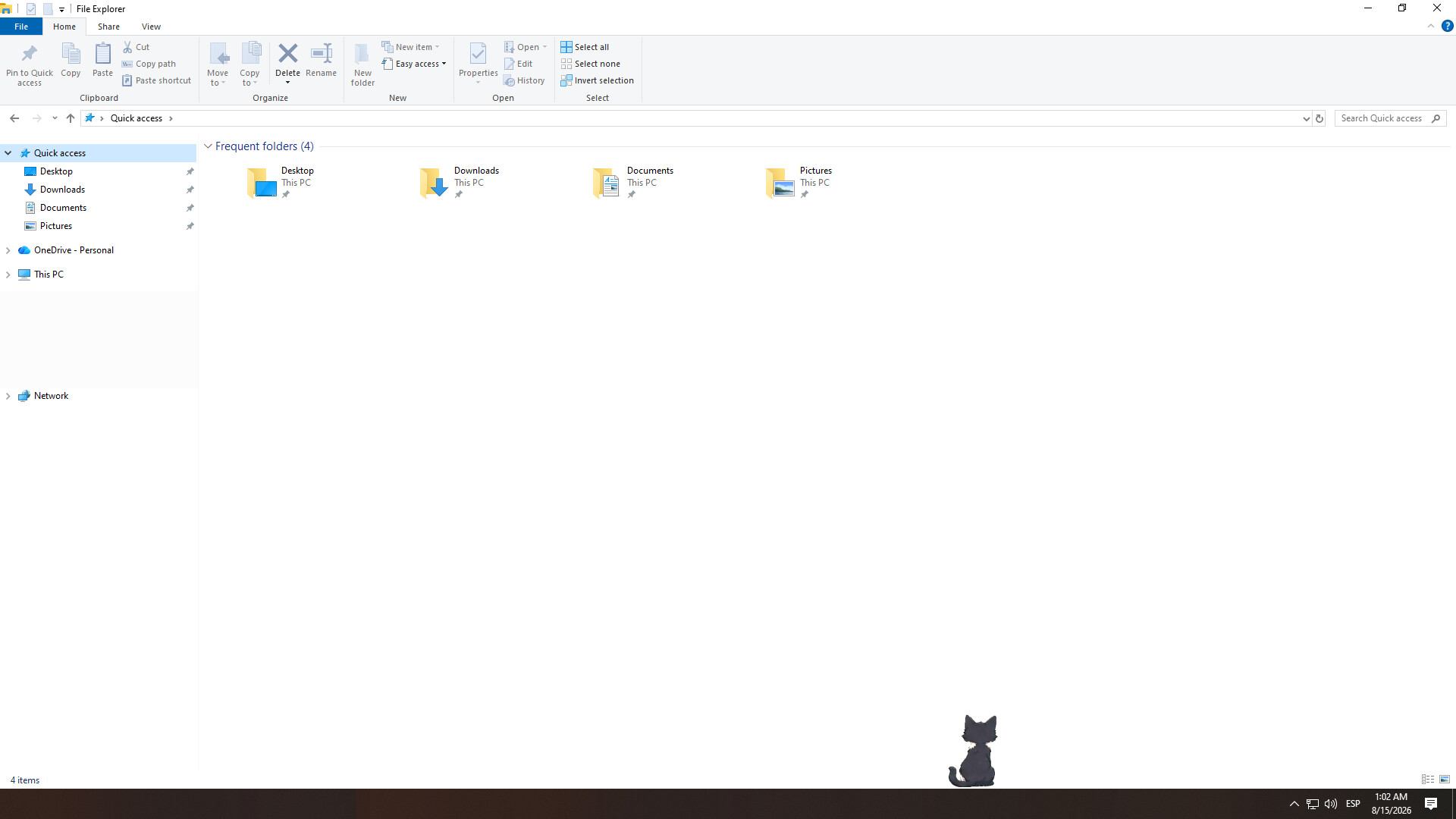Viewport: 1456px width, 819px height.
Task: Select Network in the navigation pane
Action: pos(51,396)
